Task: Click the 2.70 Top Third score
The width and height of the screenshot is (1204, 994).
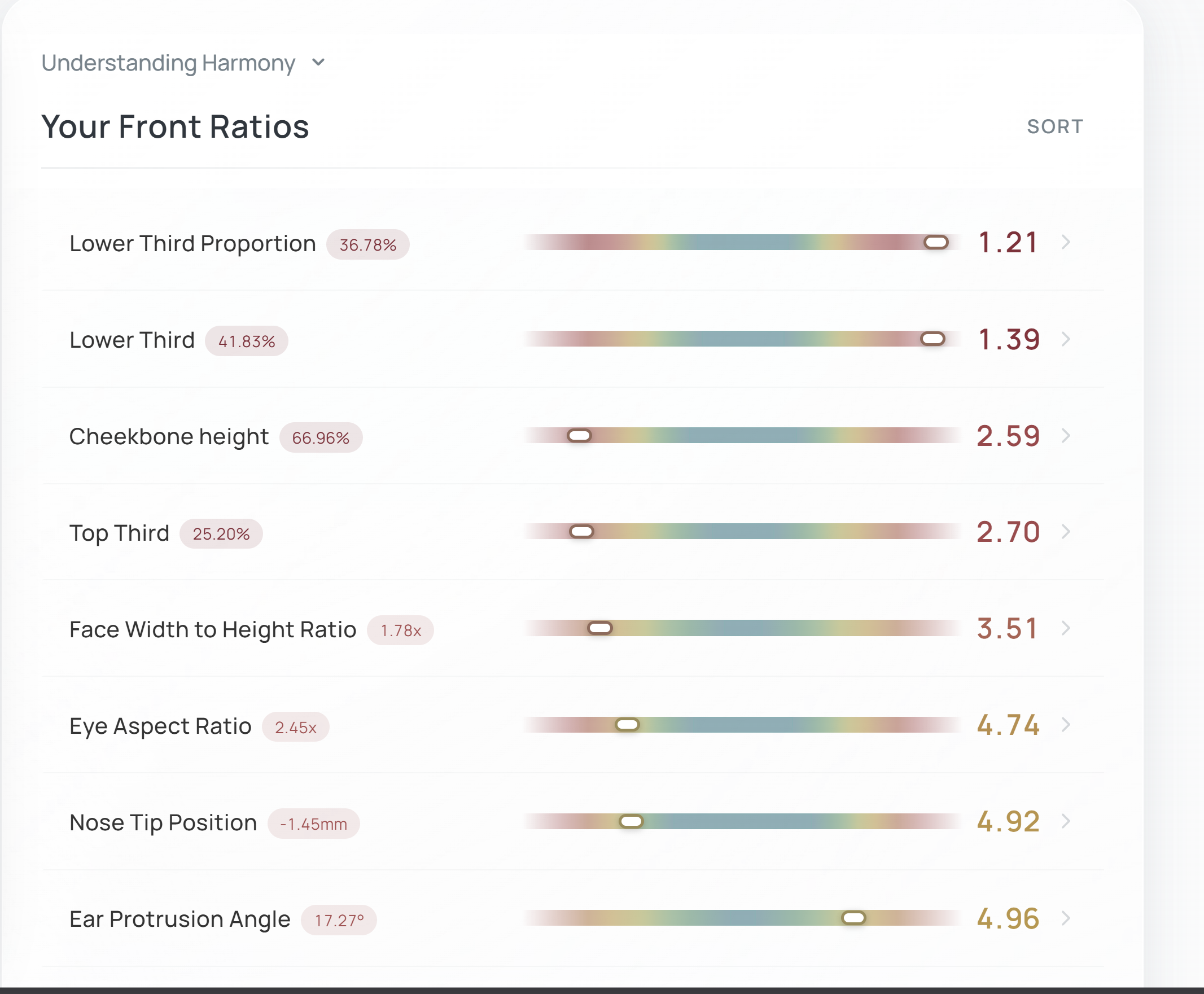Action: pos(1008,532)
